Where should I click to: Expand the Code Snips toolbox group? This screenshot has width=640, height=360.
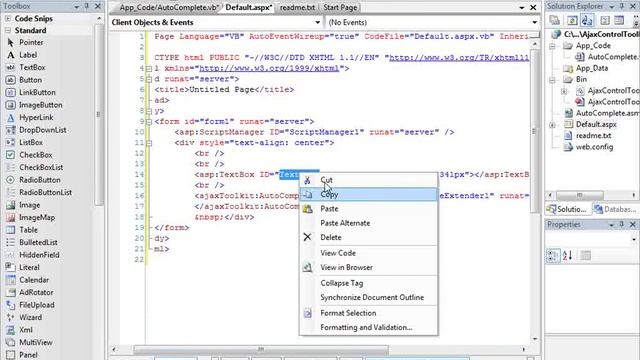pyautogui.click(x=8, y=19)
